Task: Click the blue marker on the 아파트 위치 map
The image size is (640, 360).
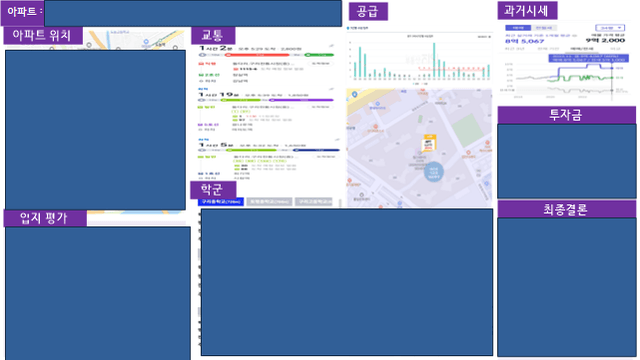Action: (146, 42)
